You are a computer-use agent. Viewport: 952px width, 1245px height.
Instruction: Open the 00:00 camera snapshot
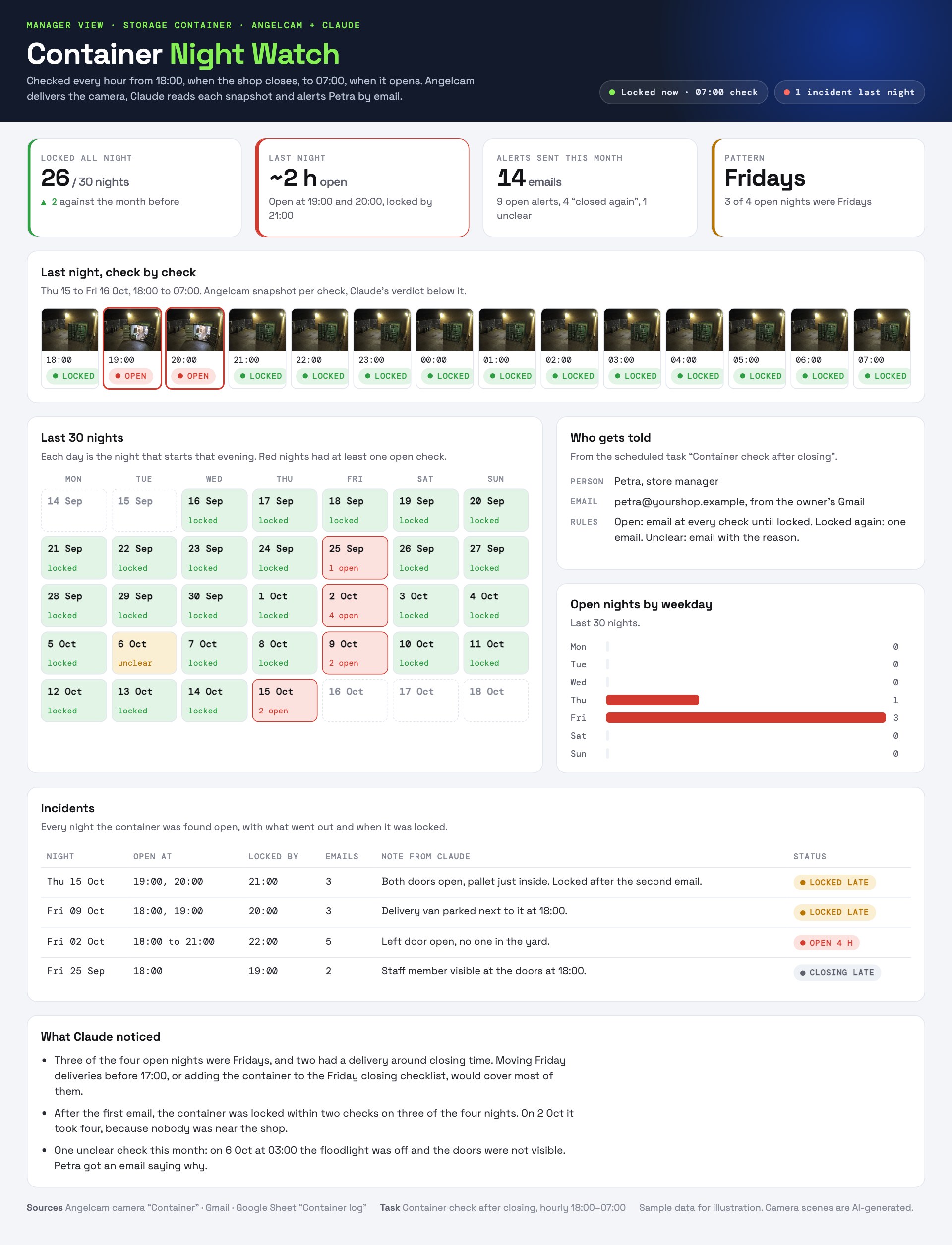[444, 330]
